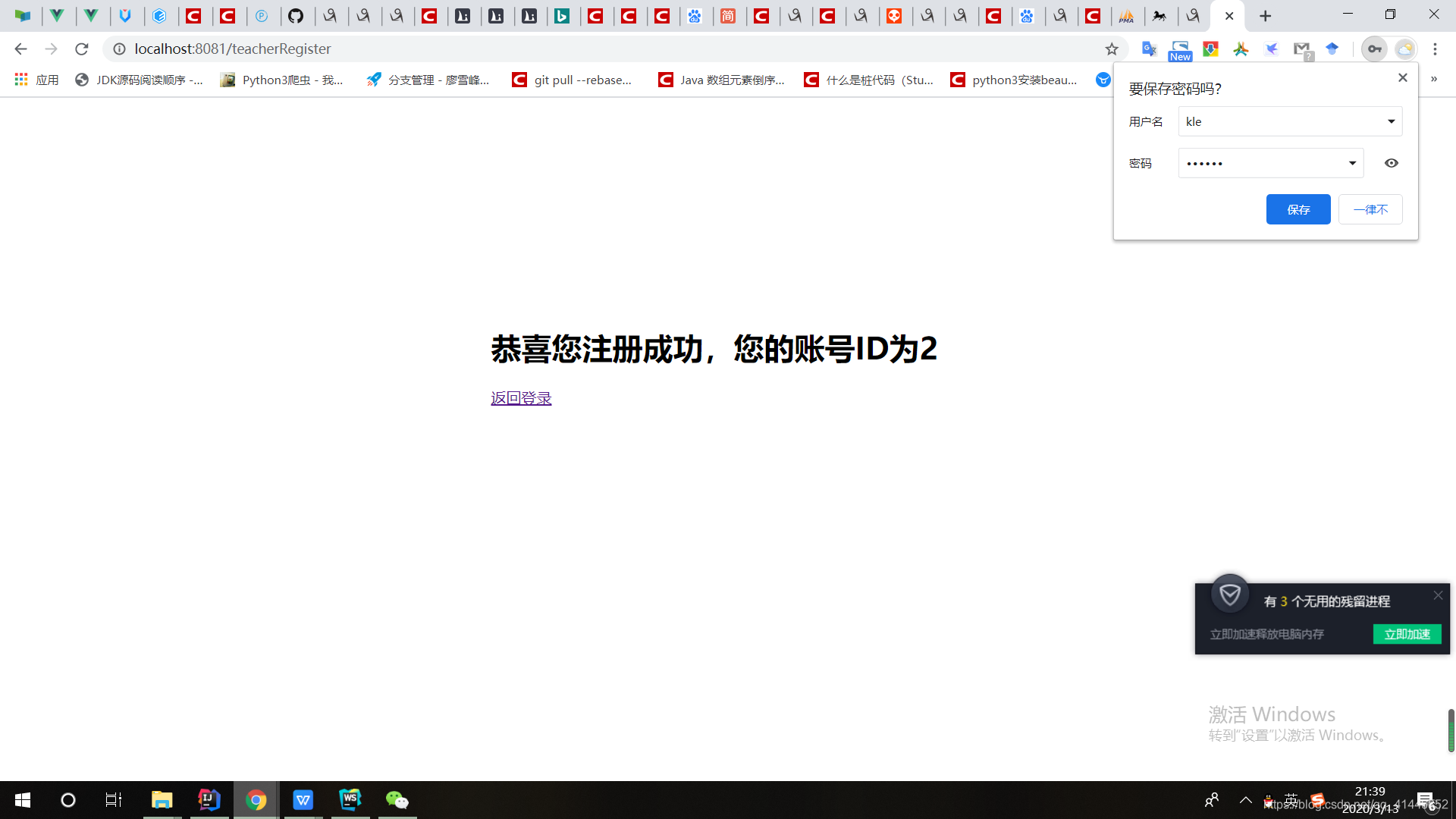Open the Chrome profile avatar

(x=1405, y=49)
